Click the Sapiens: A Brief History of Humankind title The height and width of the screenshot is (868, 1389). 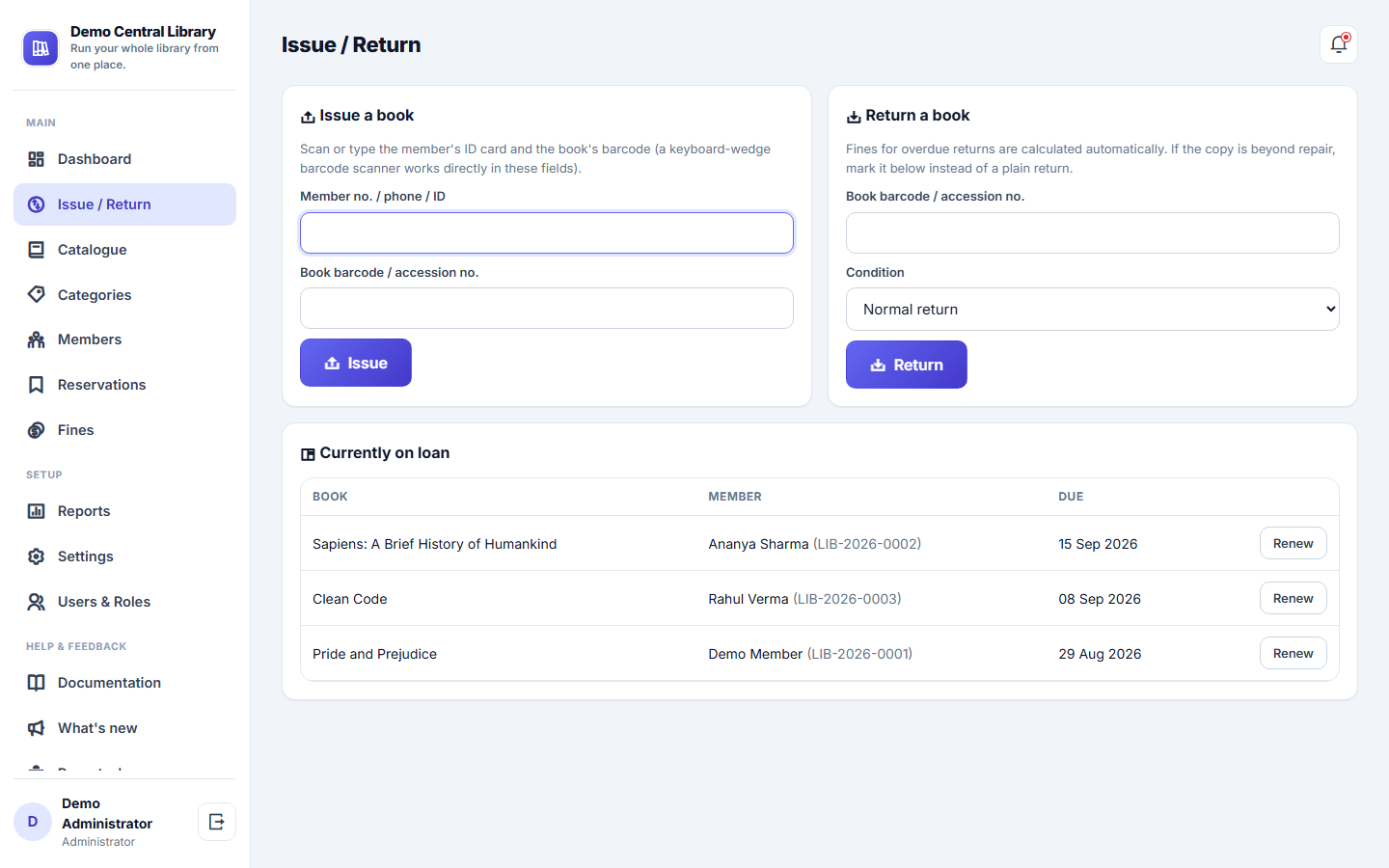(x=434, y=544)
